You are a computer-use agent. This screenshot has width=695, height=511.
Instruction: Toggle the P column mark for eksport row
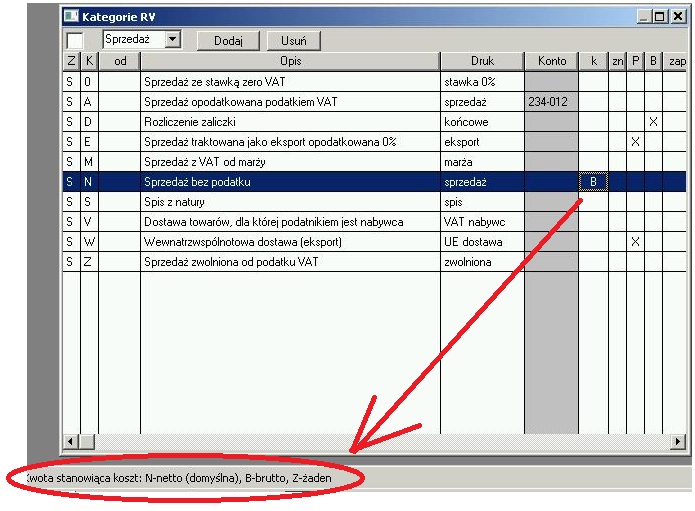coord(635,141)
